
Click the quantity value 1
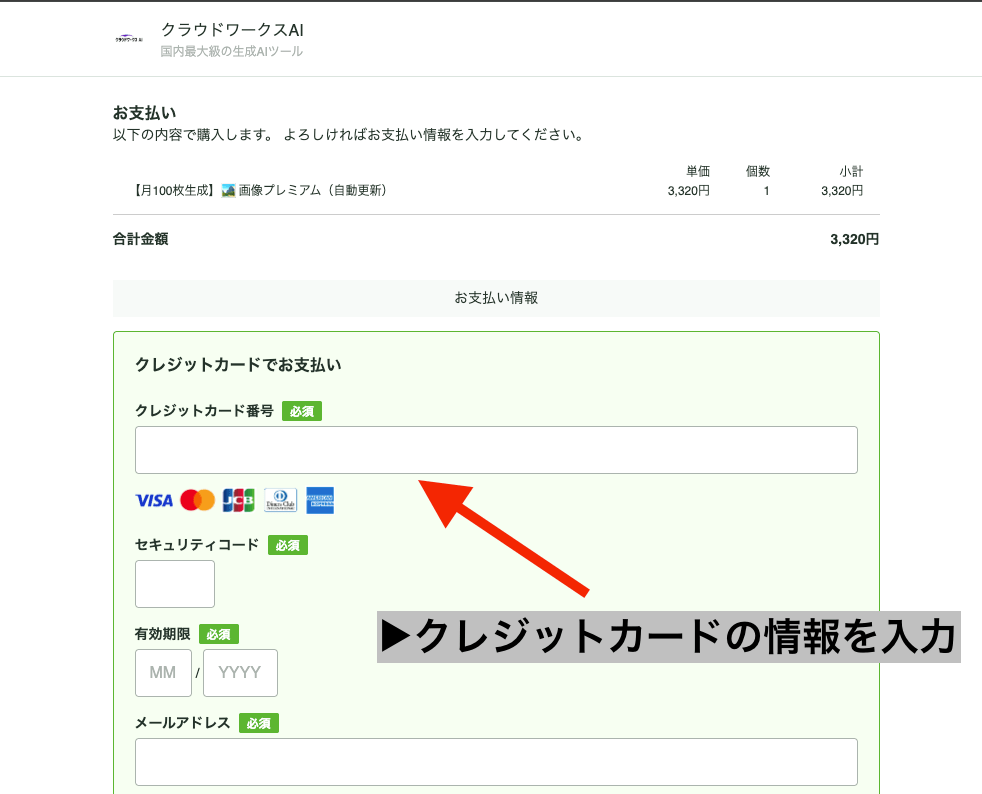click(x=766, y=190)
